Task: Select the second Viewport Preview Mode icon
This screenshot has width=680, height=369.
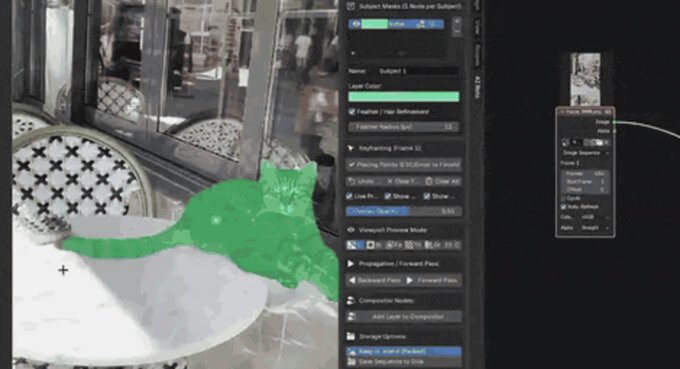Action: point(370,245)
